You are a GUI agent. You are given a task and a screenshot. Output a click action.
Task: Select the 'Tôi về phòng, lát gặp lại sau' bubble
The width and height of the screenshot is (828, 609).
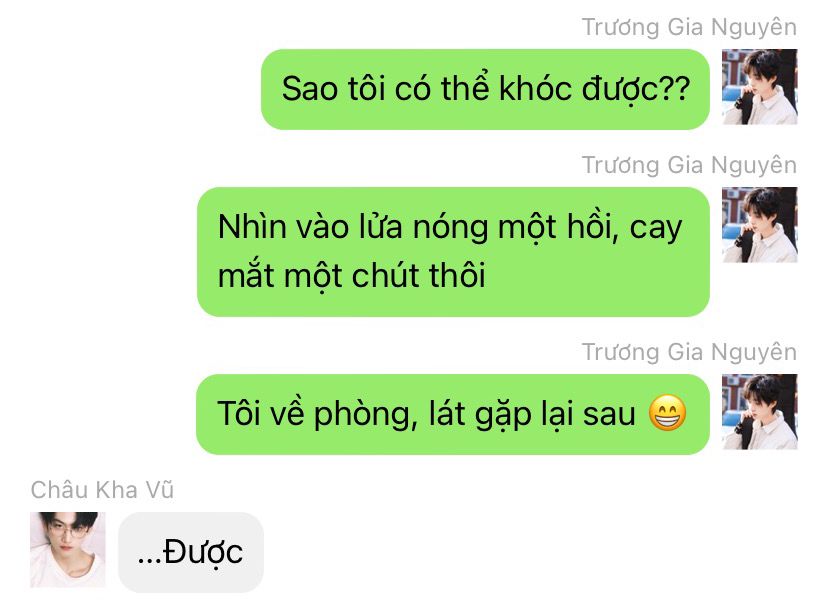(x=453, y=414)
